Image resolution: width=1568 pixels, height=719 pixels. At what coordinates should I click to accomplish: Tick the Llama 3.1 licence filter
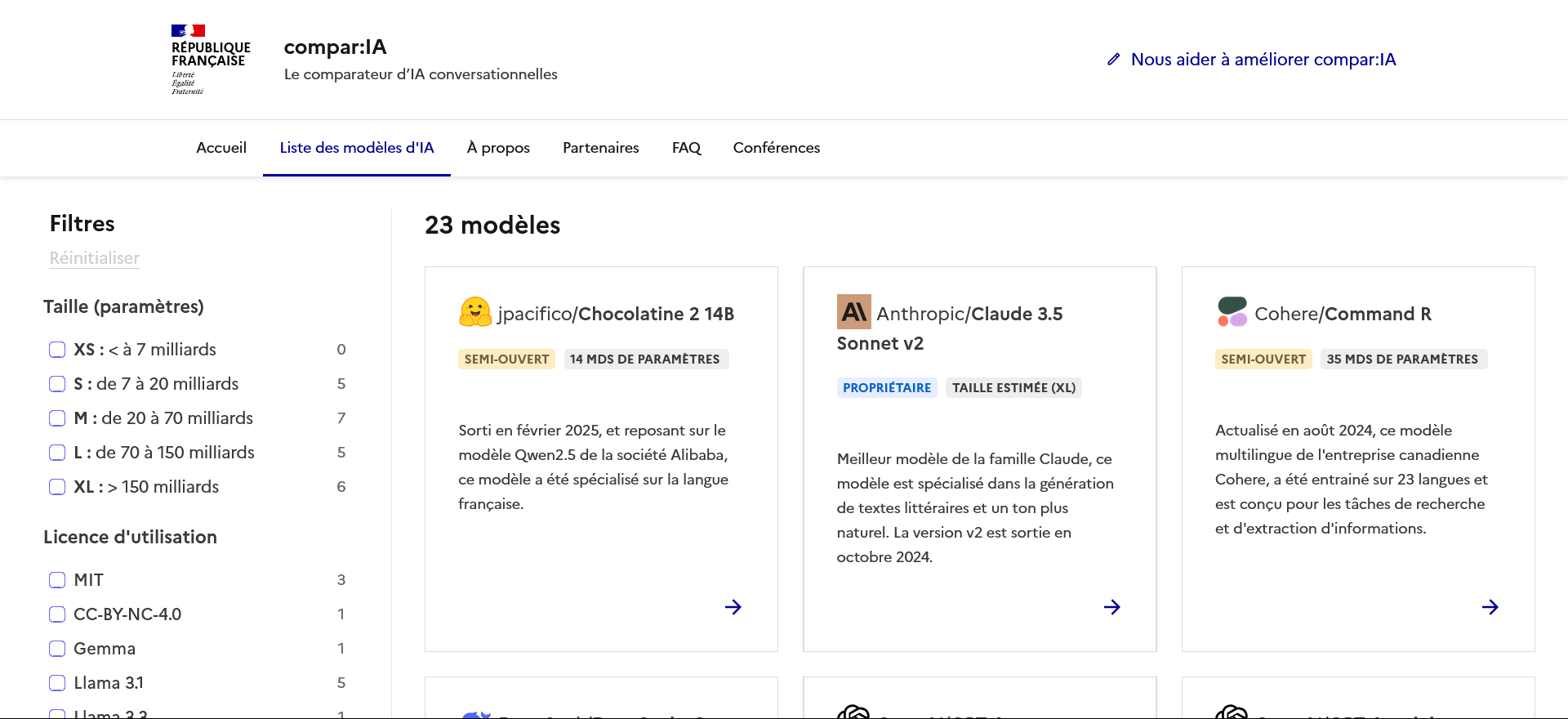coord(57,683)
